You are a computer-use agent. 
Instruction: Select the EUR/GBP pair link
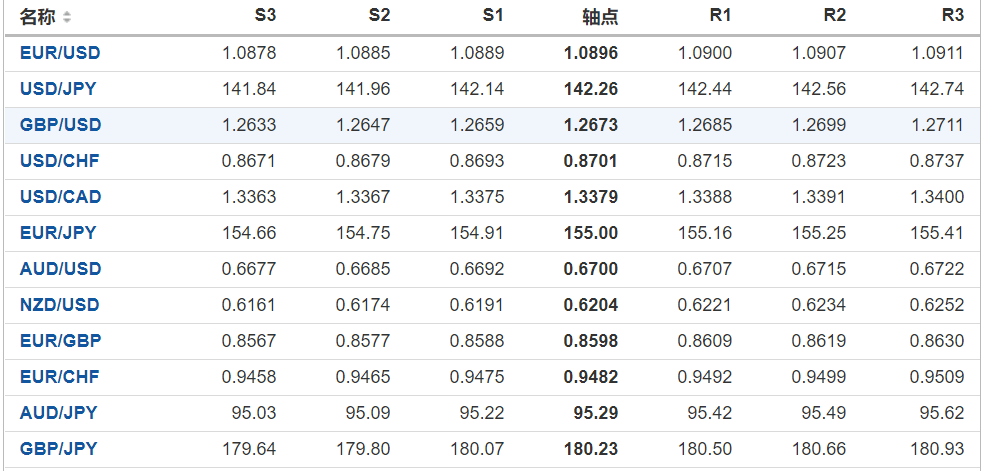coord(60,341)
